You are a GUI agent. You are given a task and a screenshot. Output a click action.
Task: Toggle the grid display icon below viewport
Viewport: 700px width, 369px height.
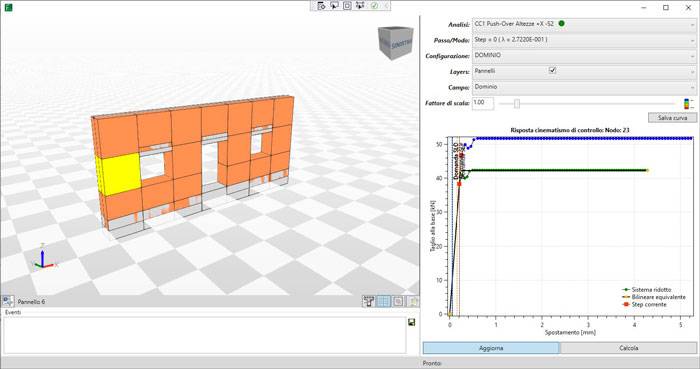click(x=383, y=302)
